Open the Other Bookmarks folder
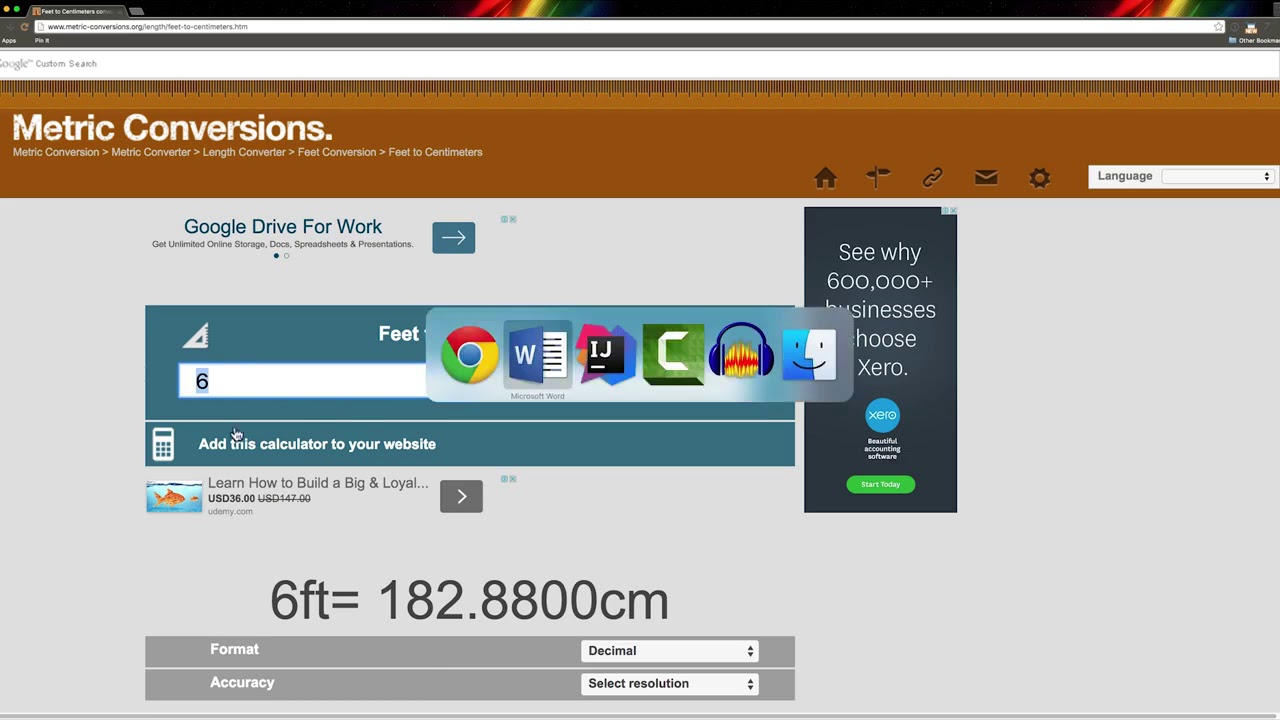This screenshot has height=720, width=1280. [x=1254, y=41]
